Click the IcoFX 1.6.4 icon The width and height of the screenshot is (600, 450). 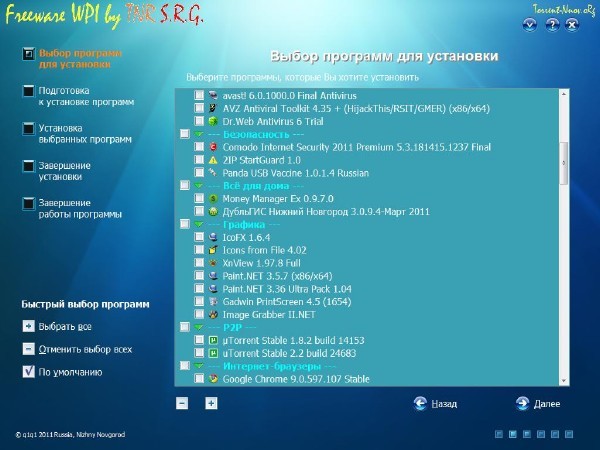pos(213,237)
